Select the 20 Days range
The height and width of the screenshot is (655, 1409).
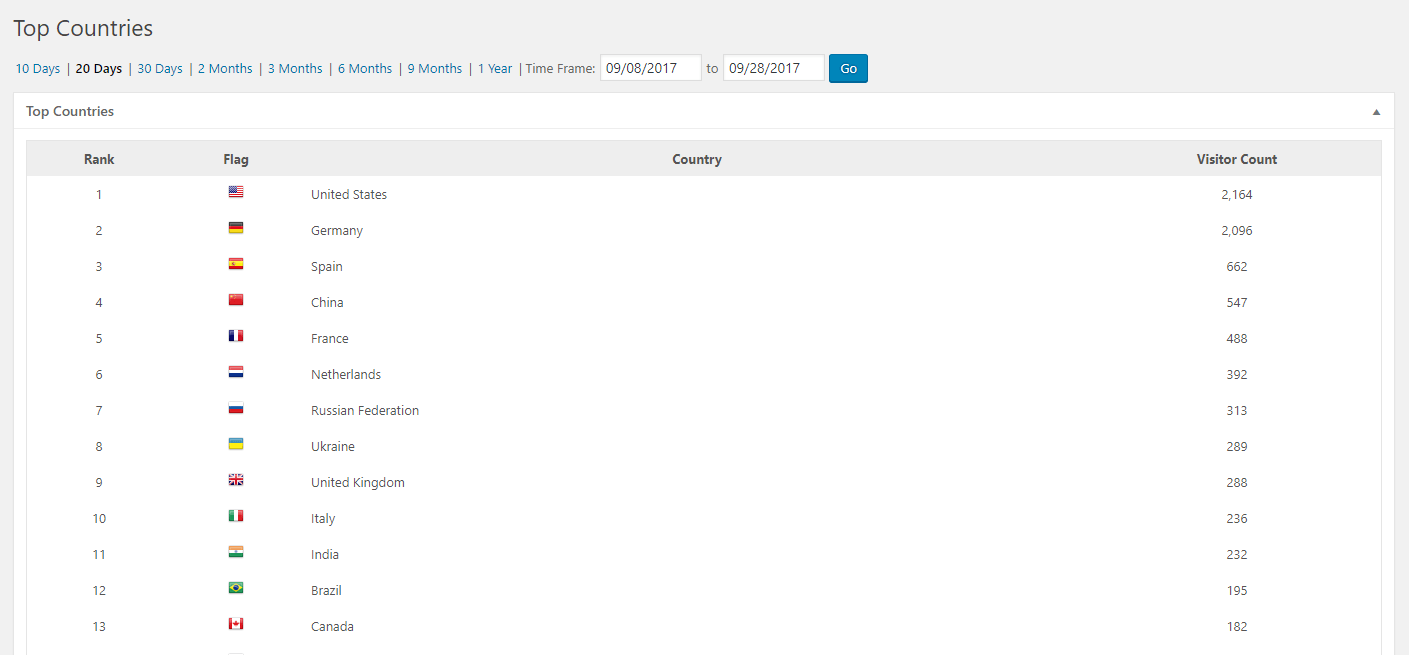pos(99,69)
